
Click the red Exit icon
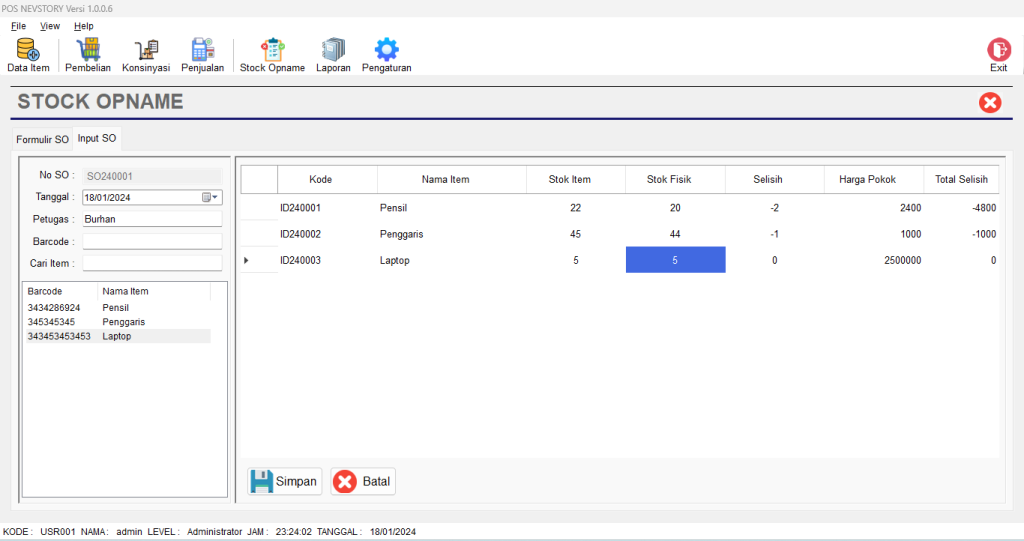[x=998, y=55]
